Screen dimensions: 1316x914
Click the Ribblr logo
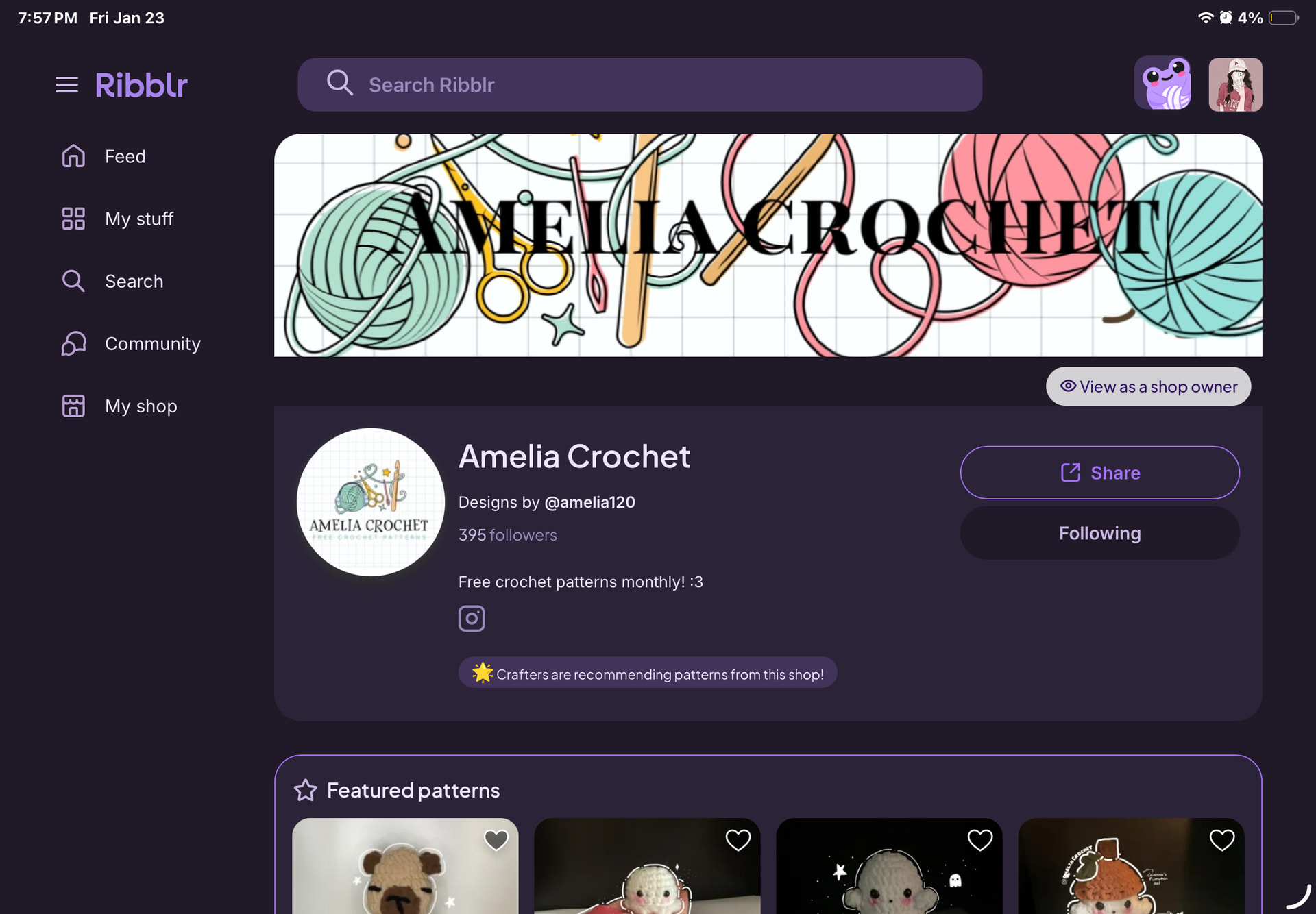click(x=141, y=85)
